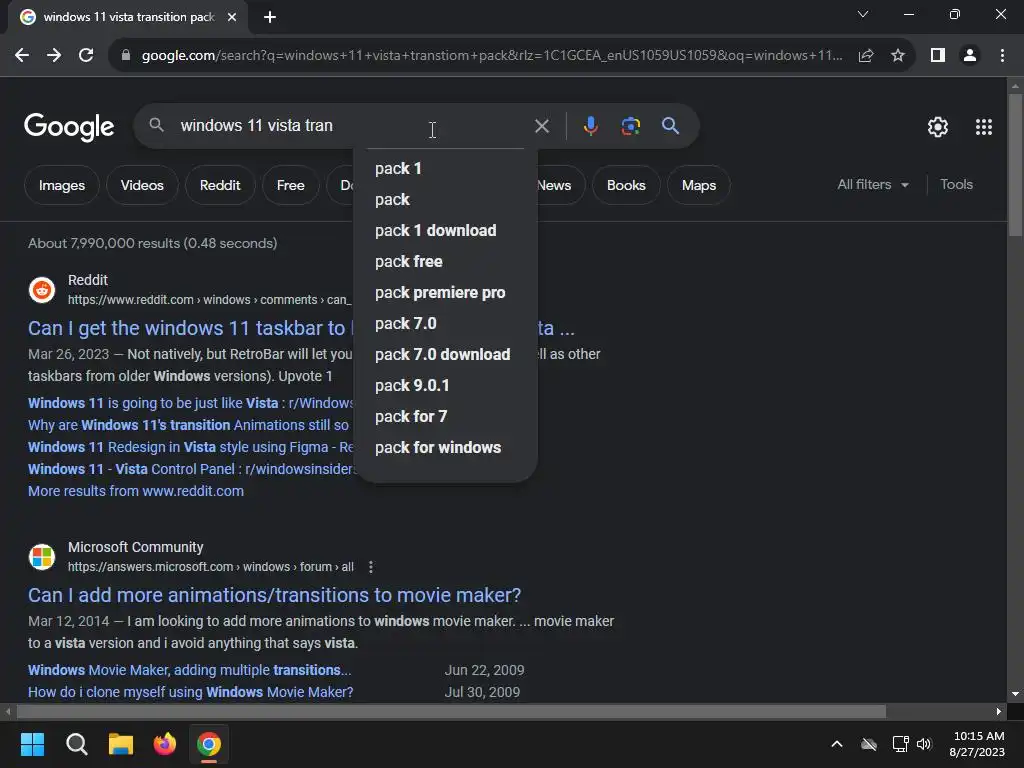Expand the All filters dropdown

872,185
